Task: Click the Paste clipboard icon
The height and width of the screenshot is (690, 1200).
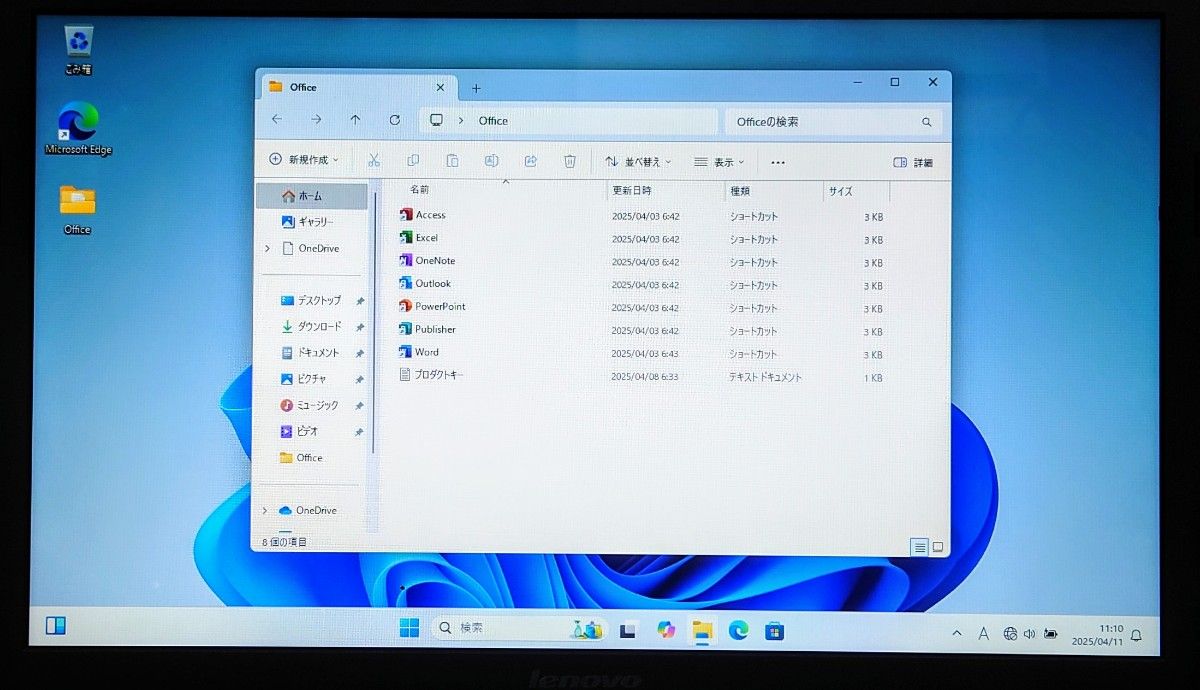Action: tap(452, 161)
